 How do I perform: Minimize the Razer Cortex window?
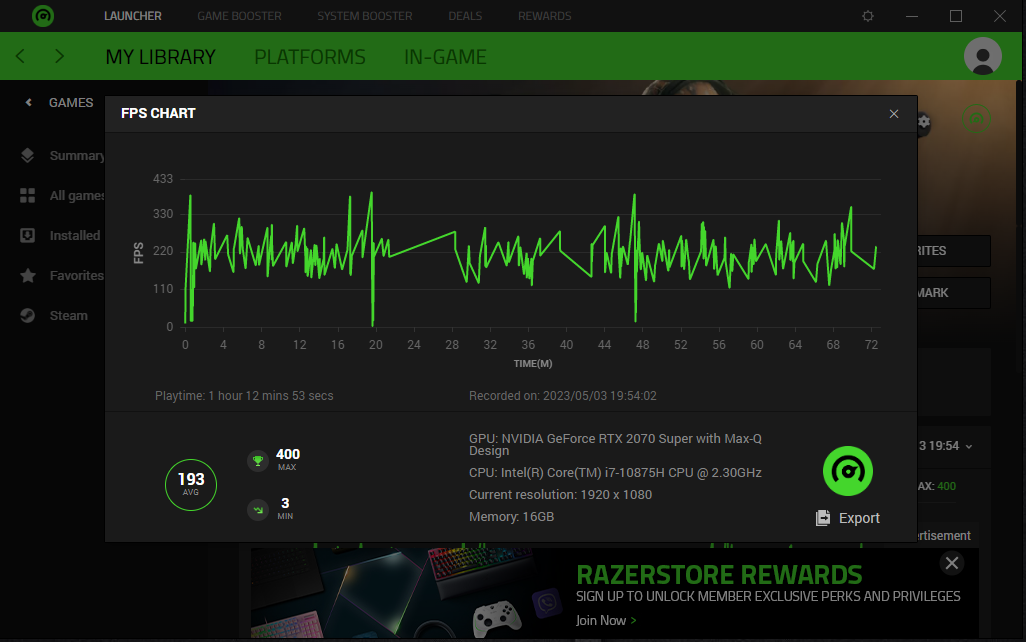[911, 16]
